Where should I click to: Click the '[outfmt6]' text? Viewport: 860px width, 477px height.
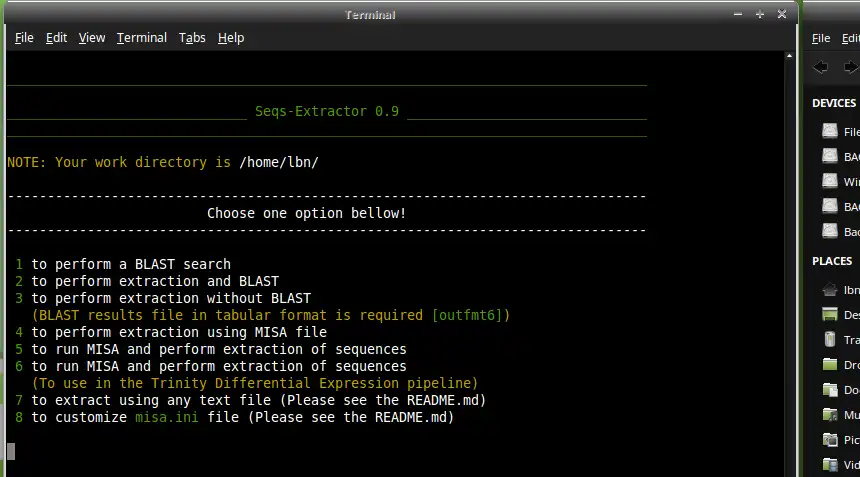467,315
